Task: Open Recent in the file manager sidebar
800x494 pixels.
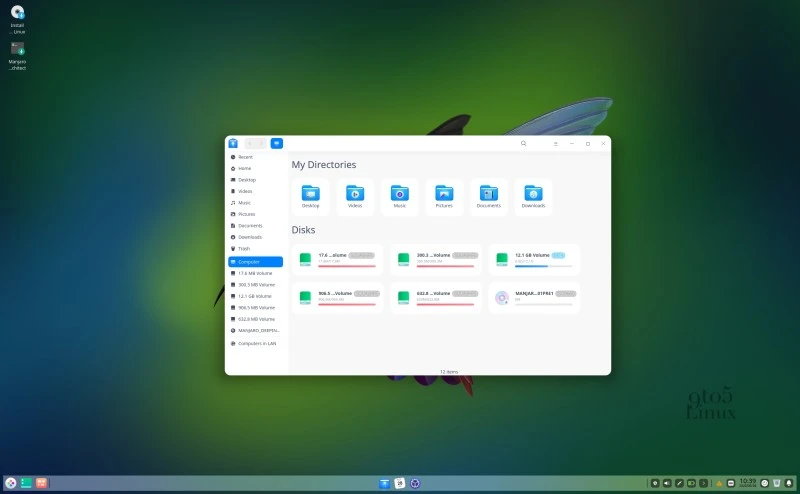Action: click(x=255, y=157)
